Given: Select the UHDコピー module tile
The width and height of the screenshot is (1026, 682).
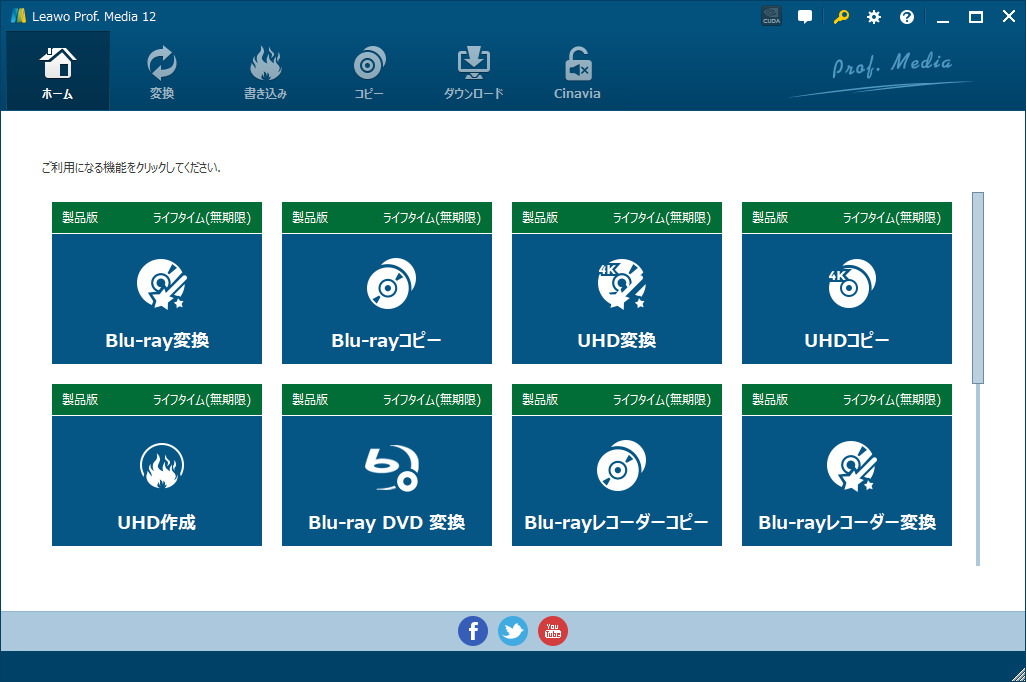Looking at the screenshot, I should [x=847, y=299].
